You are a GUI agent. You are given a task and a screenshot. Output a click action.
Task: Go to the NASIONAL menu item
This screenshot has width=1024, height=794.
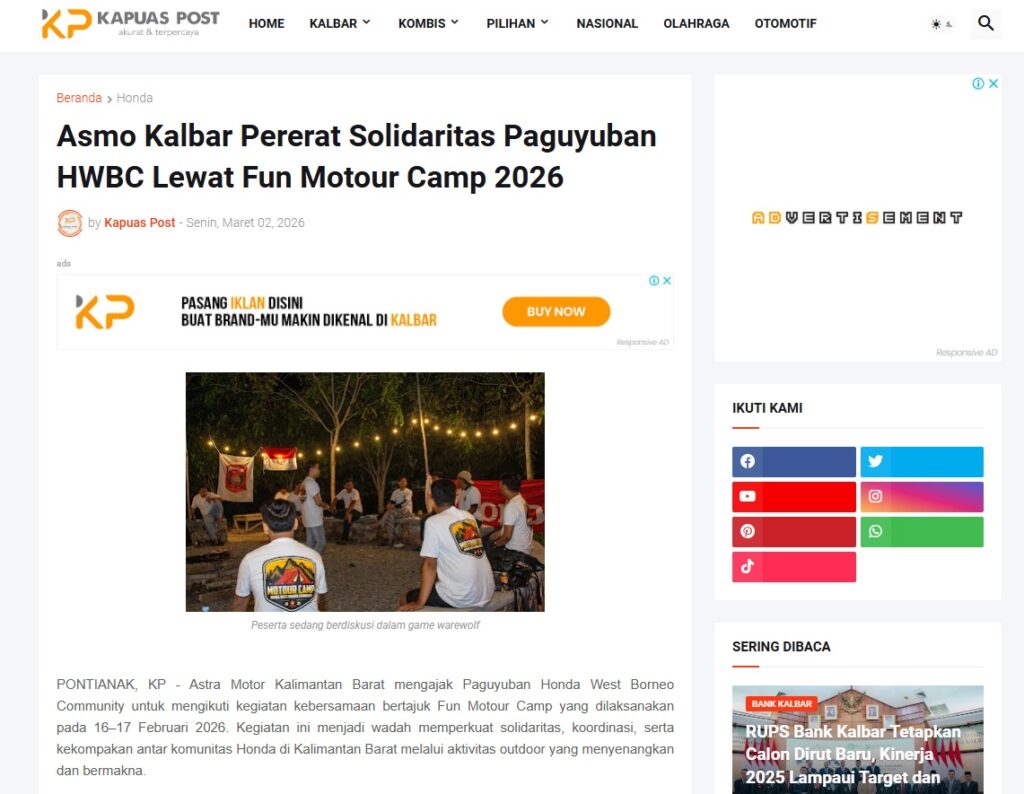click(607, 24)
